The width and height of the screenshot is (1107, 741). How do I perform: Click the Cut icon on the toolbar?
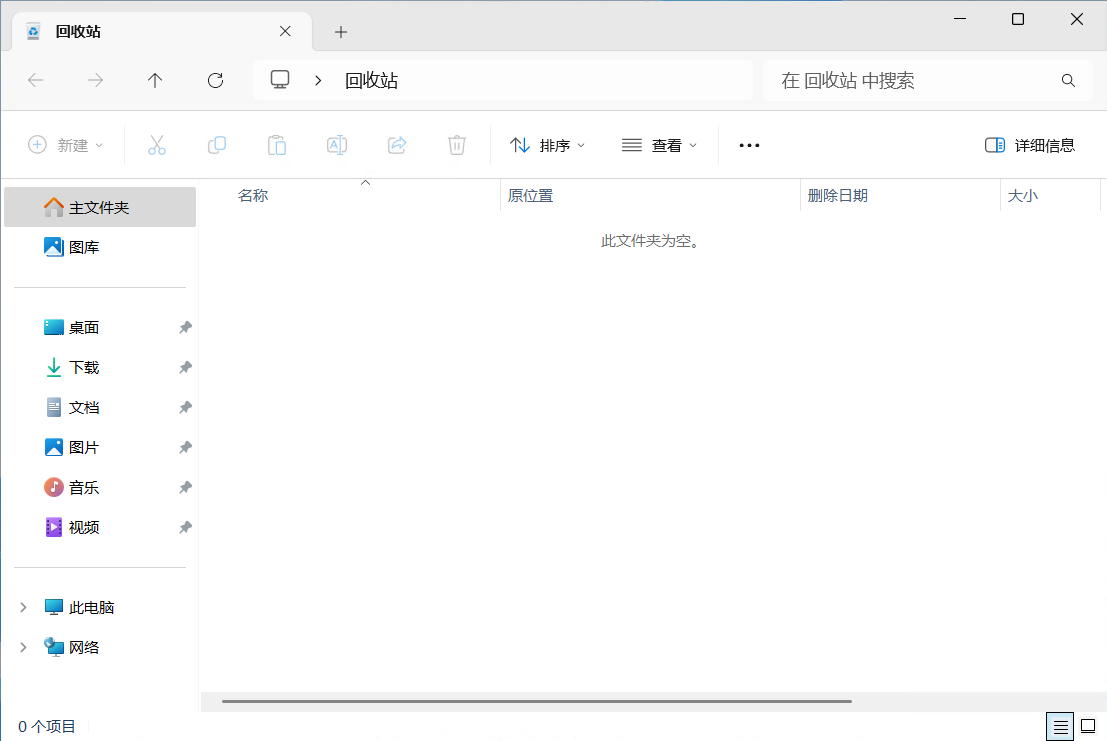(157, 145)
